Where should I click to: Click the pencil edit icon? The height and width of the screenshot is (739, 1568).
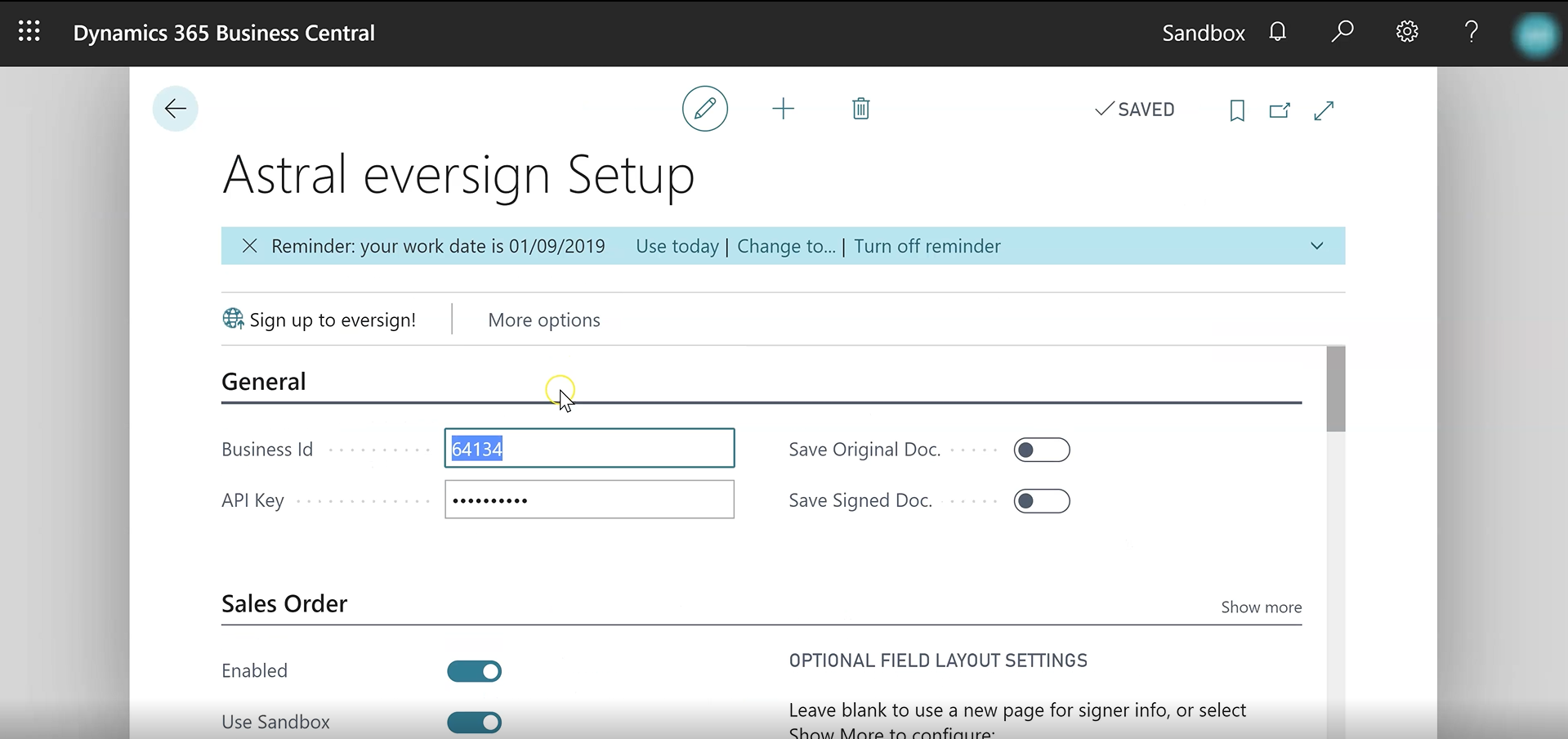coord(704,109)
